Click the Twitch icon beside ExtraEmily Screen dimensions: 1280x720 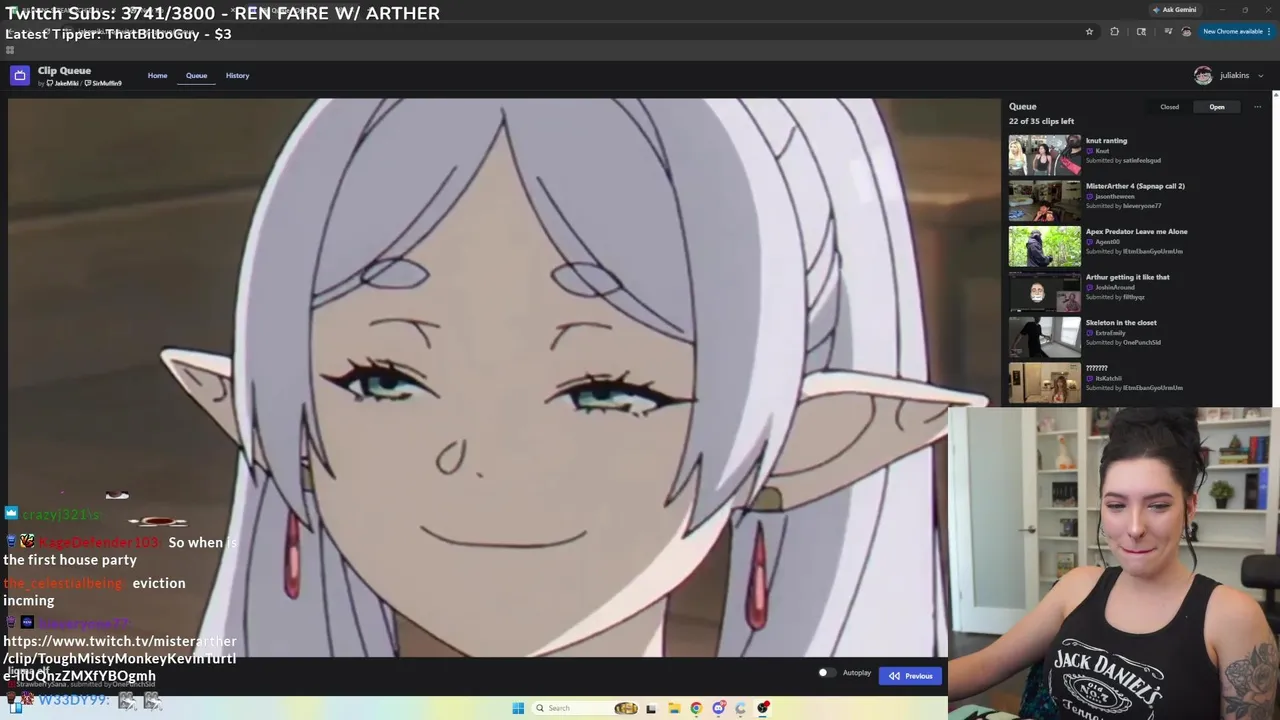1090,333
